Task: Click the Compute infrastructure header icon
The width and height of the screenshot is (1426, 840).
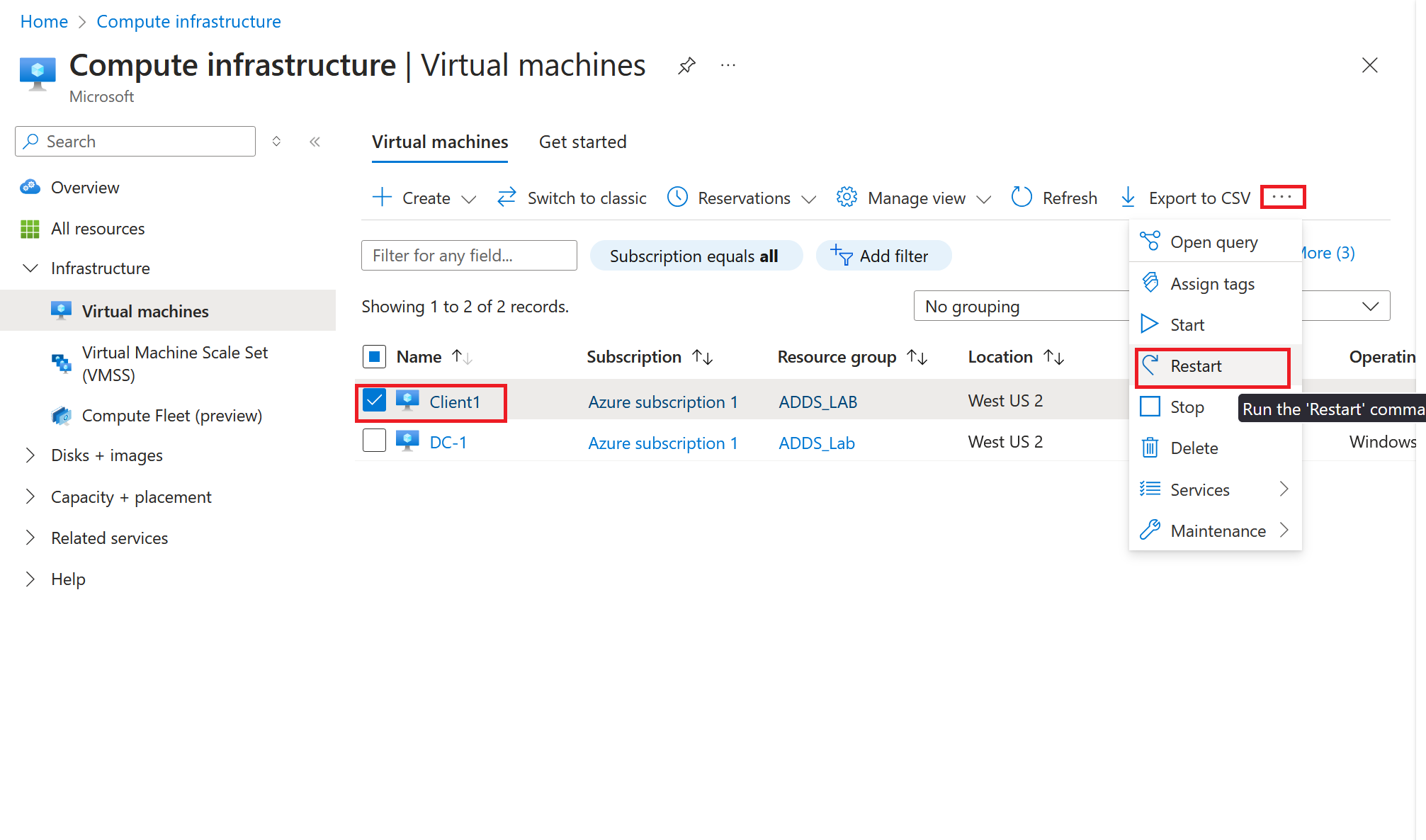Action: (x=38, y=74)
